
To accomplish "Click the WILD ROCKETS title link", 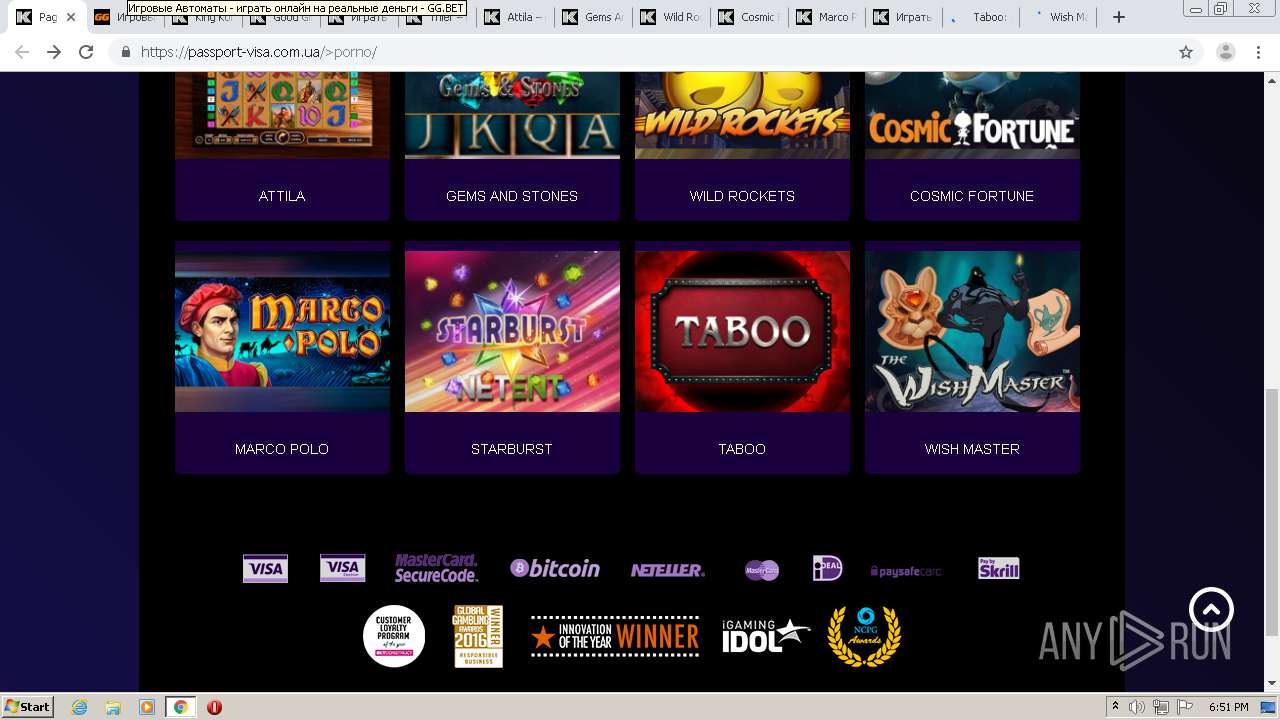I will [742, 196].
